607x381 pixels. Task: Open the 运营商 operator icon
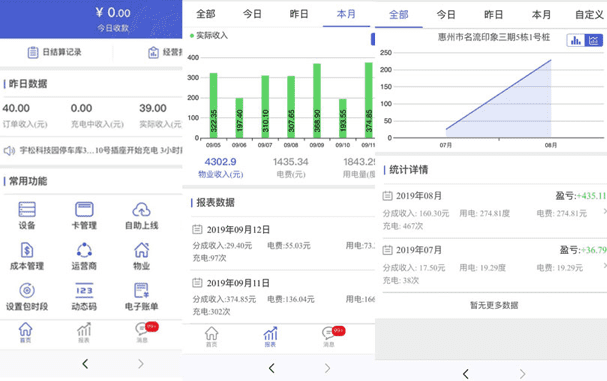pyautogui.click(x=84, y=250)
